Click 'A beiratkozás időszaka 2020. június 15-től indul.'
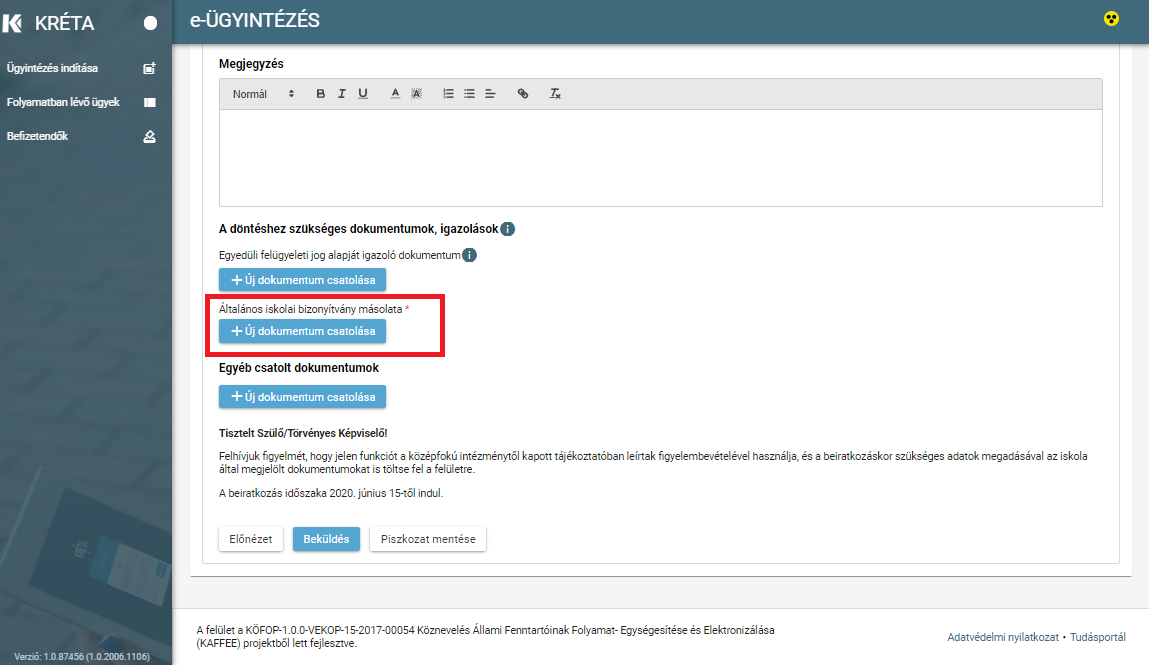 click(x=331, y=493)
